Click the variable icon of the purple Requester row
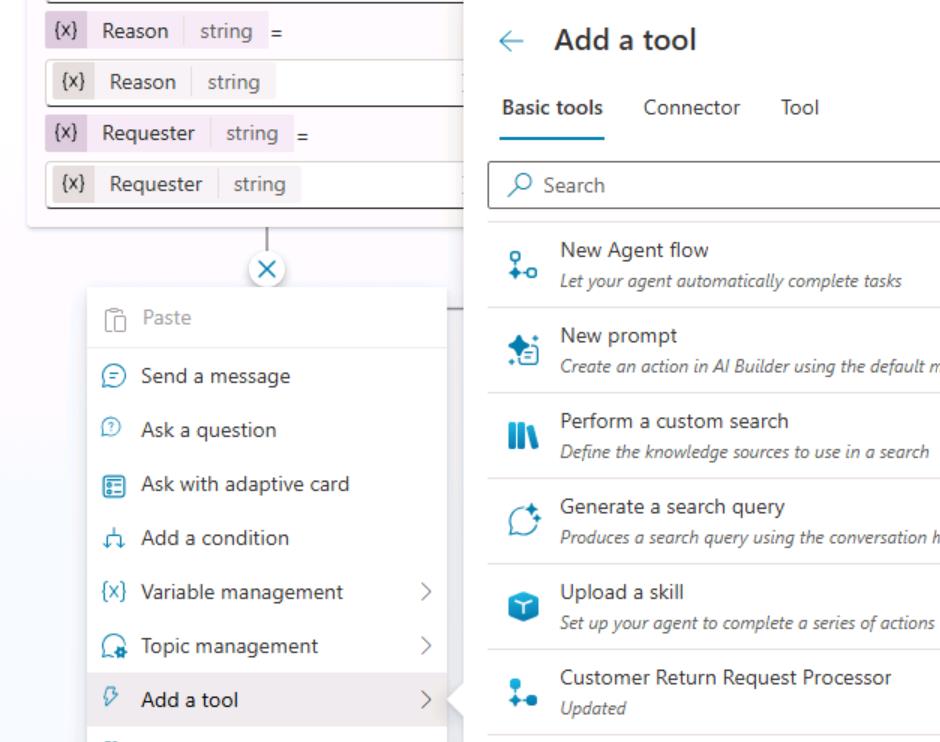The width and height of the screenshot is (940, 742). [66, 132]
